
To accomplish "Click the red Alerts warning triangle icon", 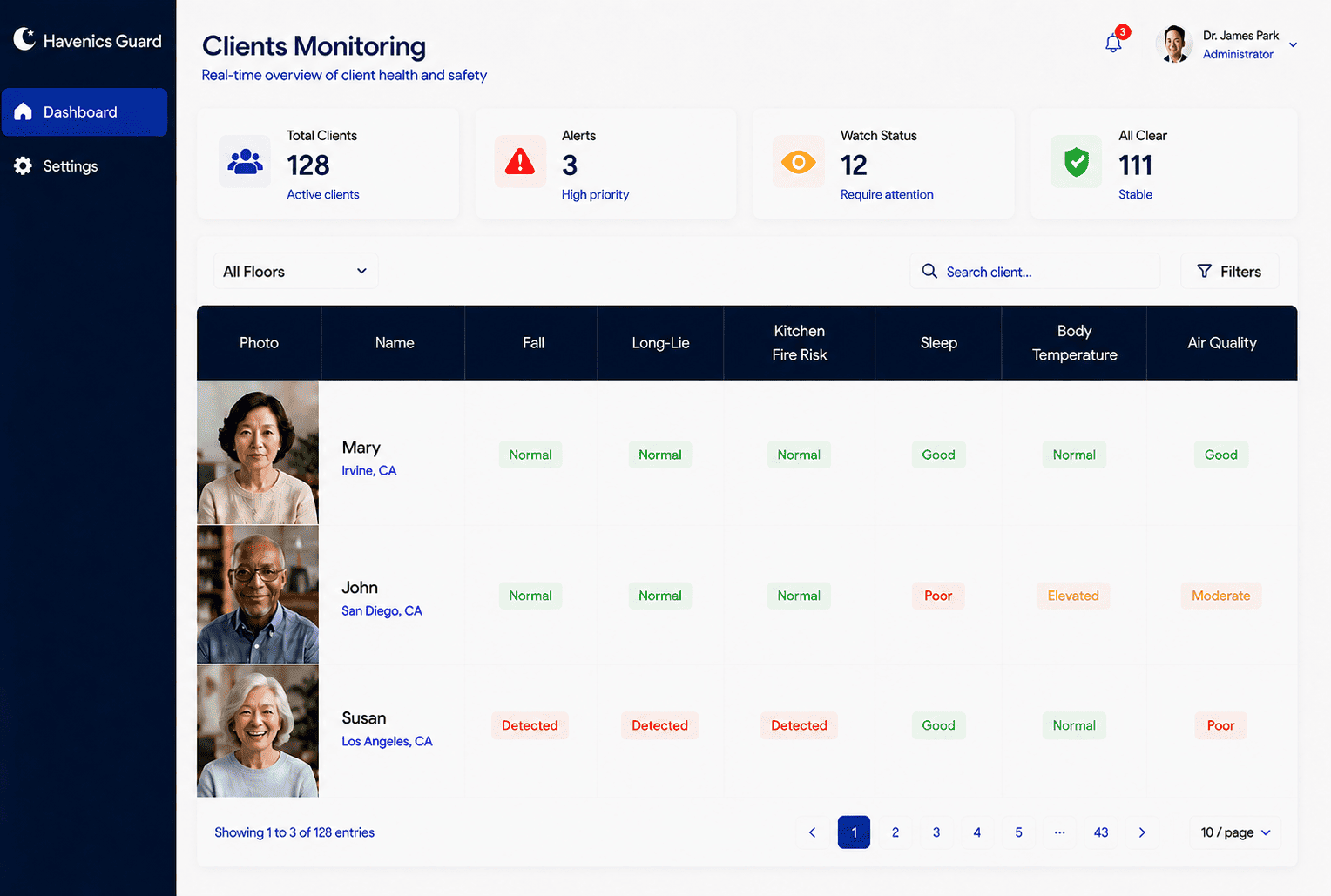I will click(x=520, y=162).
